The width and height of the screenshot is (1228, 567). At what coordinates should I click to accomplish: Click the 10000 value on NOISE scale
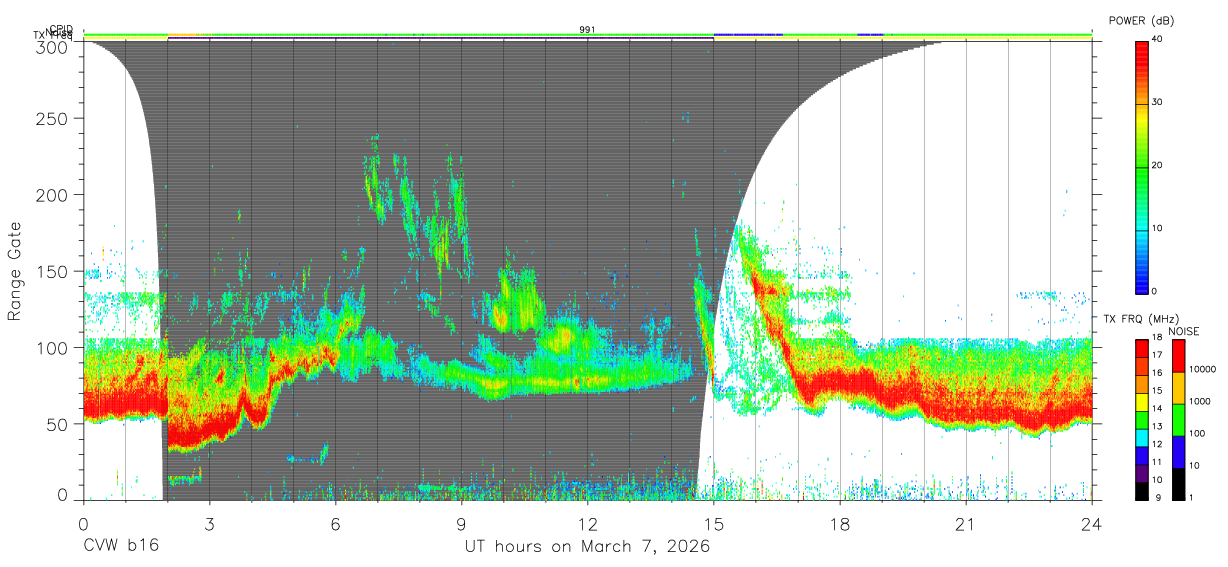pos(1202,369)
